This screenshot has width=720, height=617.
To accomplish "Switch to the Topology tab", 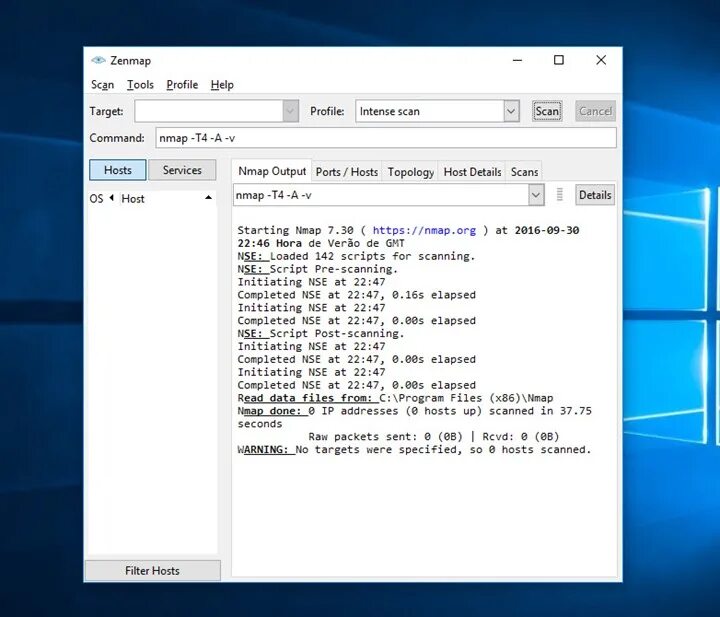I will (411, 172).
